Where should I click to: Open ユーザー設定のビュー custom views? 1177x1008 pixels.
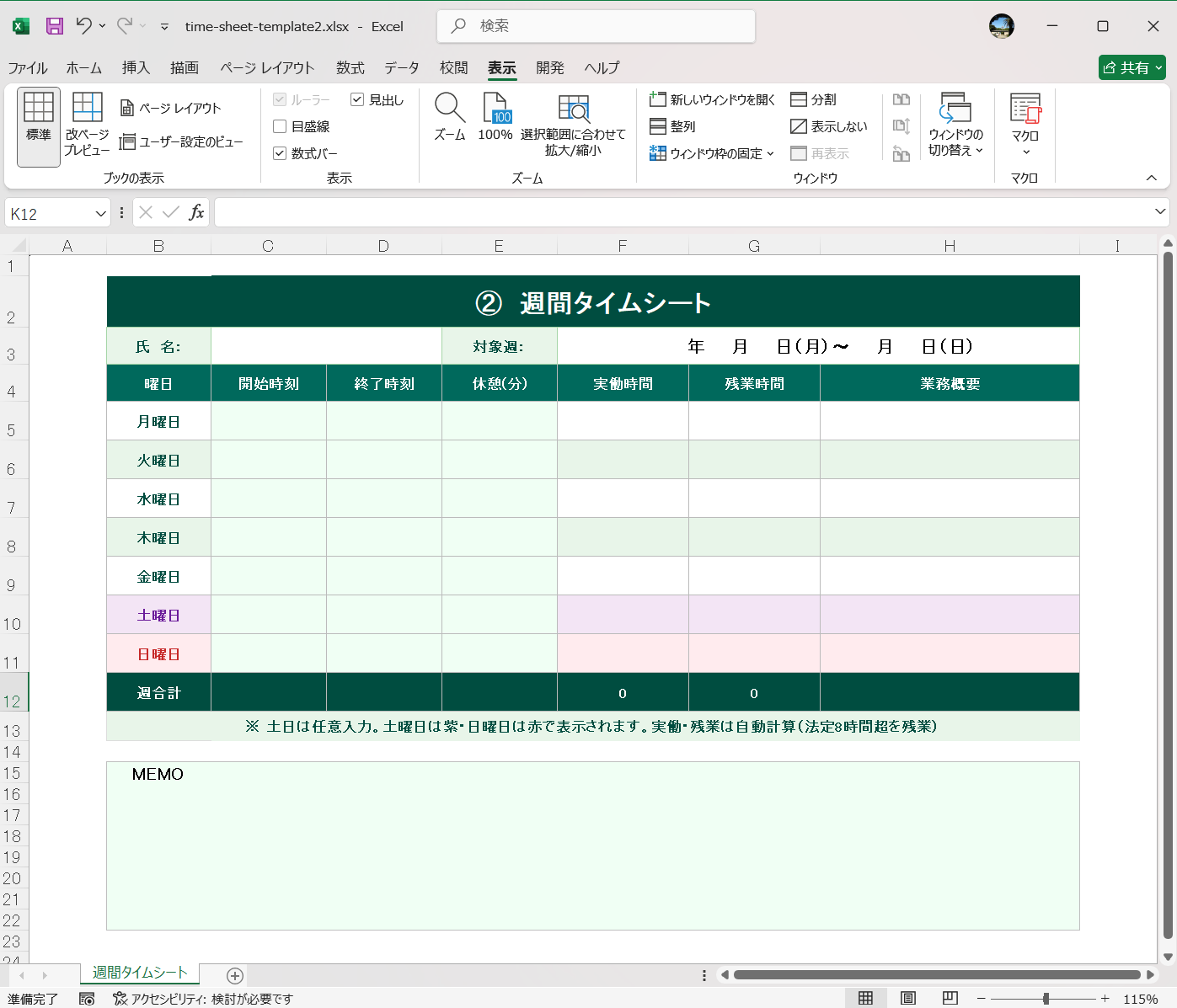pyautogui.click(x=181, y=141)
